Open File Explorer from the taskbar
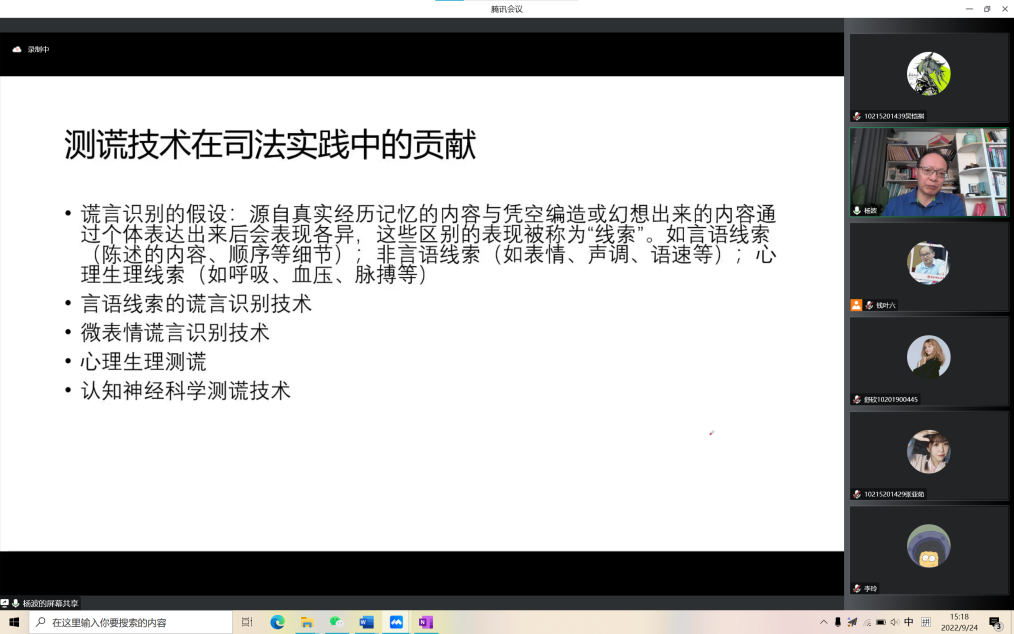The width and height of the screenshot is (1014, 634). [x=307, y=622]
